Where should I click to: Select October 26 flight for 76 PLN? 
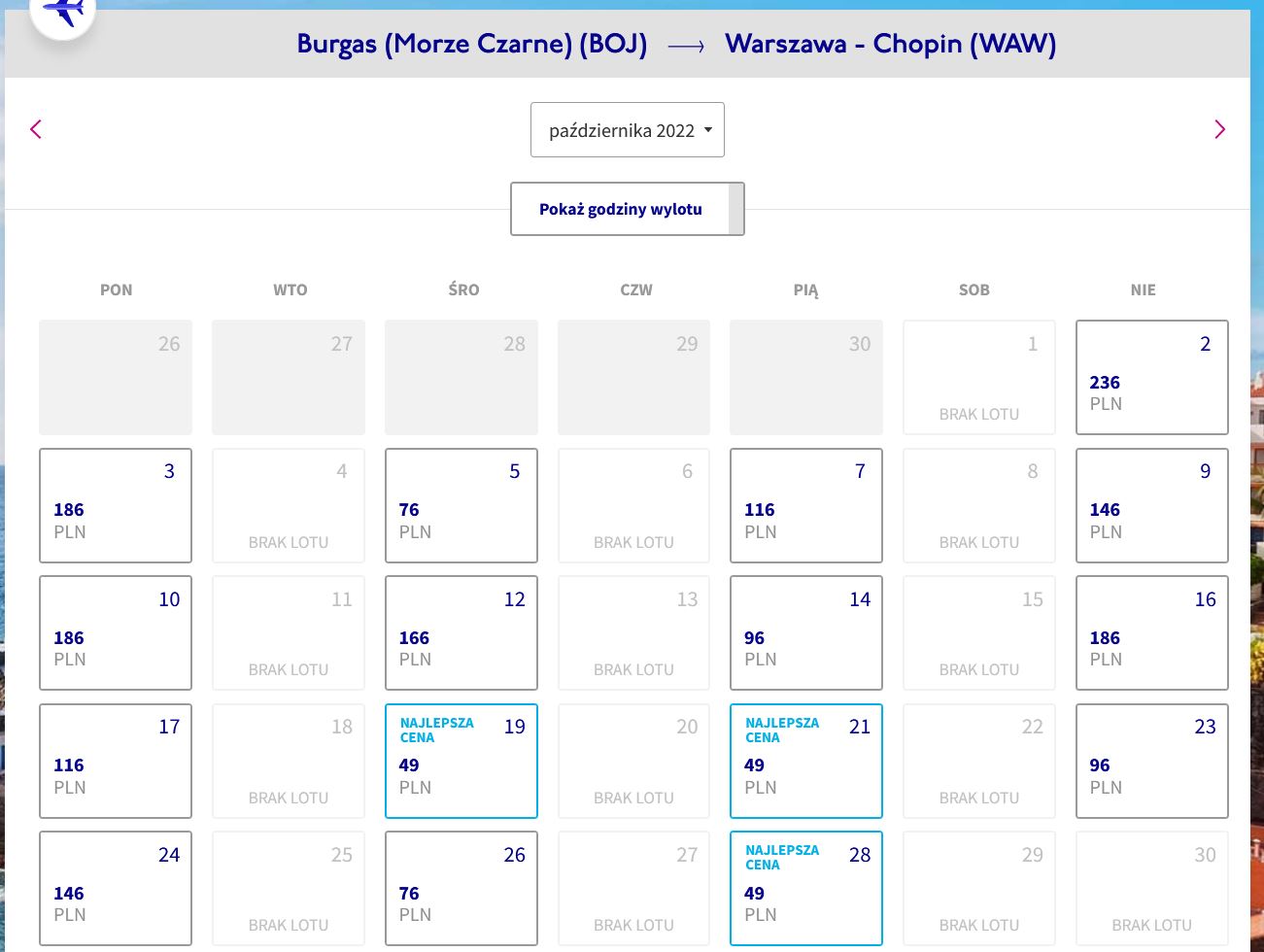click(461, 888)
